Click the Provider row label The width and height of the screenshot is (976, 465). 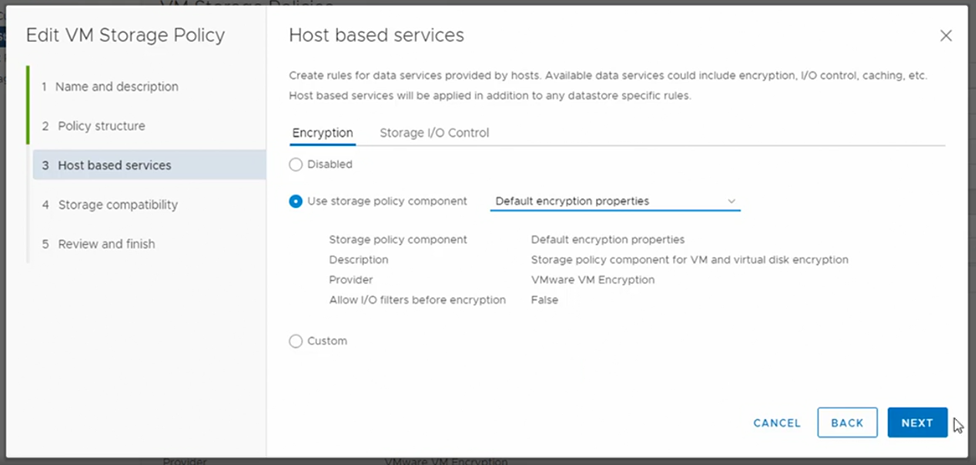coord(350,280)
